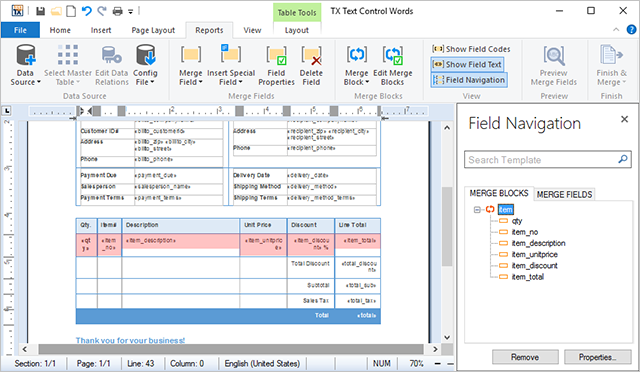The image size is (640, 372).
Task: Collapse the item merge block tree node
Action: pyautogui.click(x=477, y=210)
